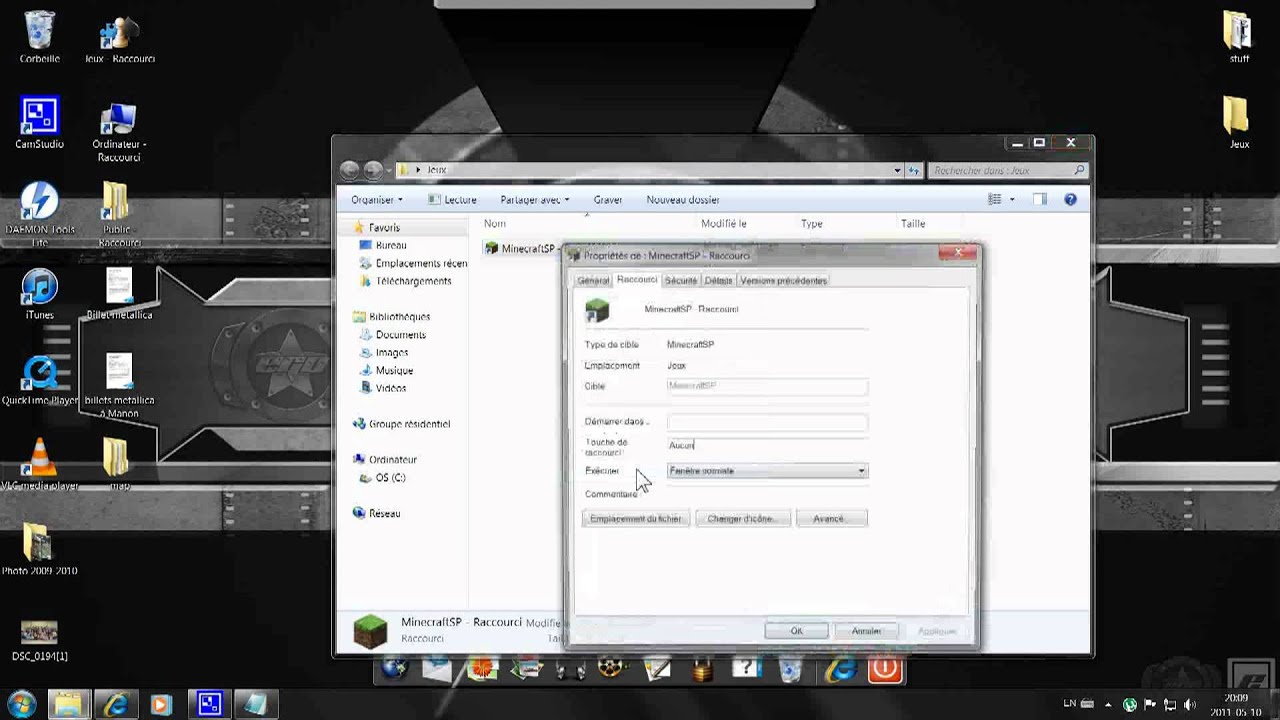Screen dimensions: 1280x720
Task: Switch to the Détails tab
Action: click(x=718, y=281)
